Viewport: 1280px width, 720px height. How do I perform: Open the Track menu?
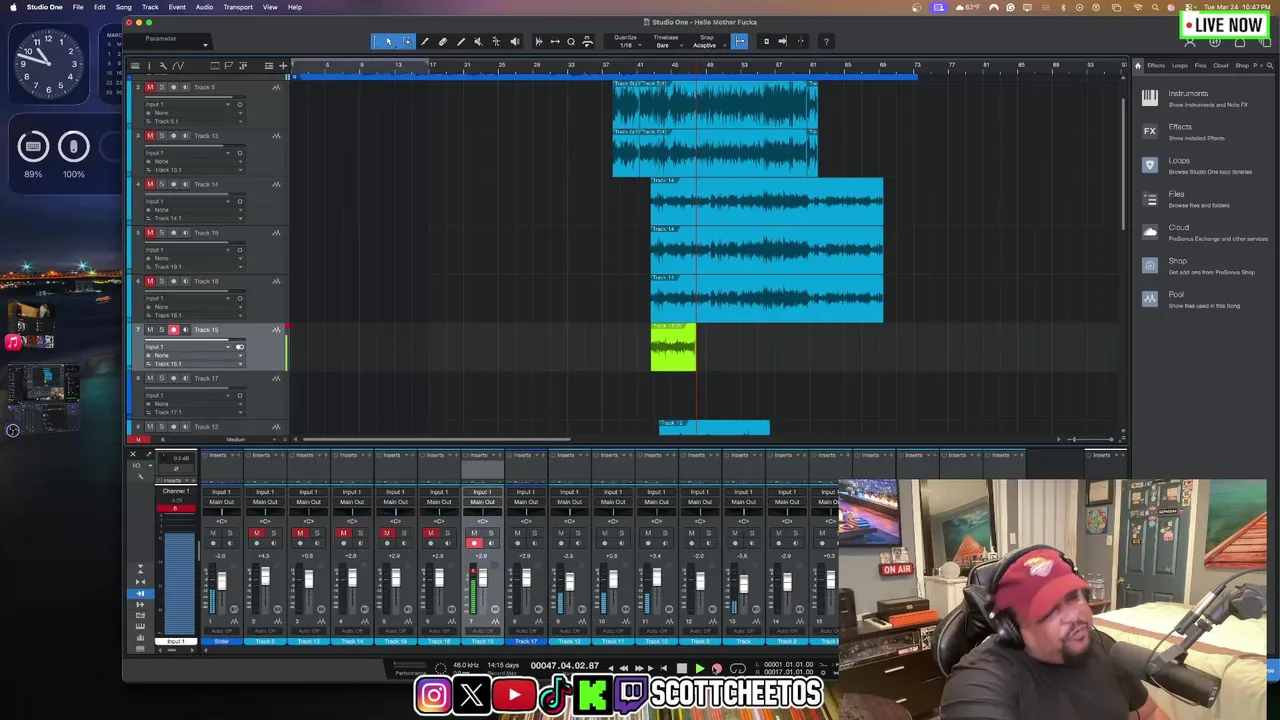pos(150,7)
